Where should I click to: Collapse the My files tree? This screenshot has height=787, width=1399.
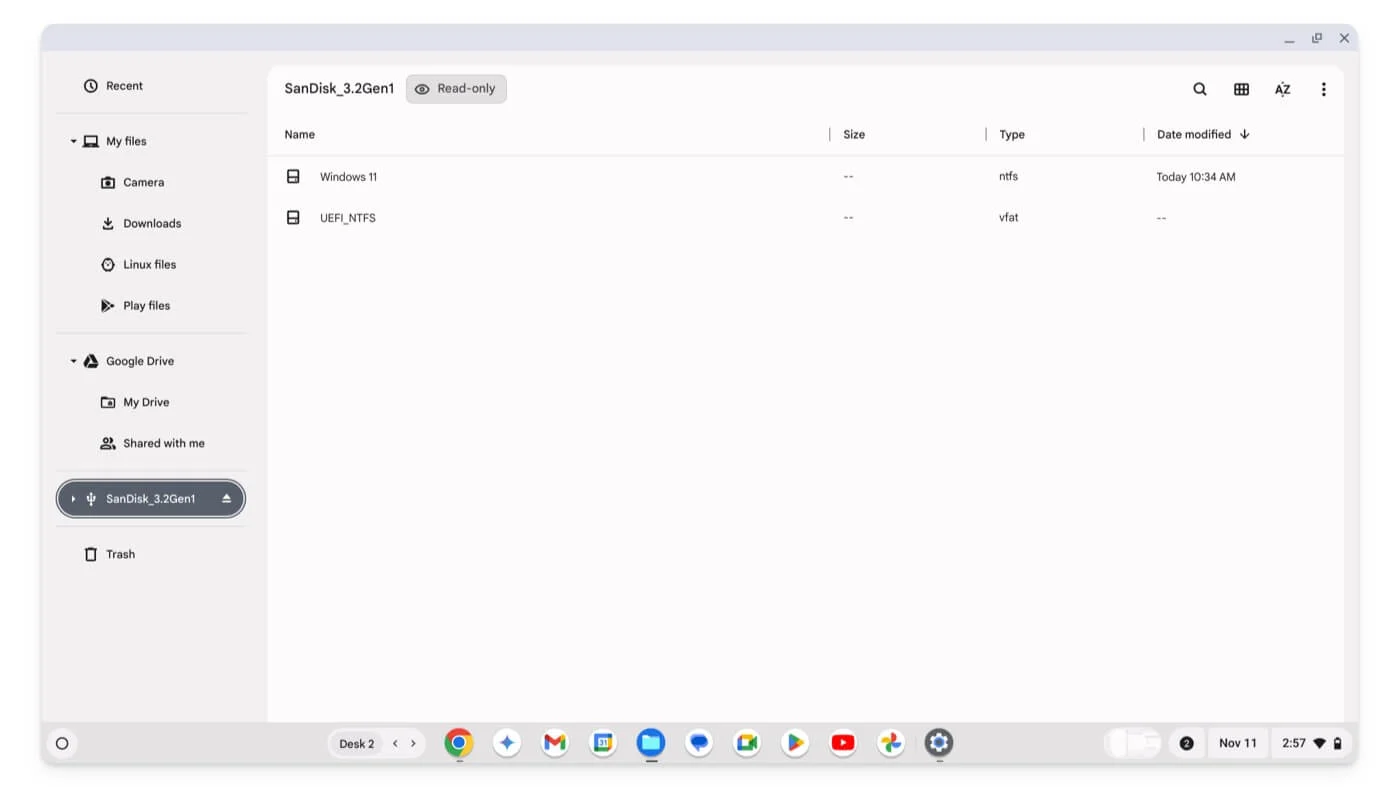[x=73, y=142]
